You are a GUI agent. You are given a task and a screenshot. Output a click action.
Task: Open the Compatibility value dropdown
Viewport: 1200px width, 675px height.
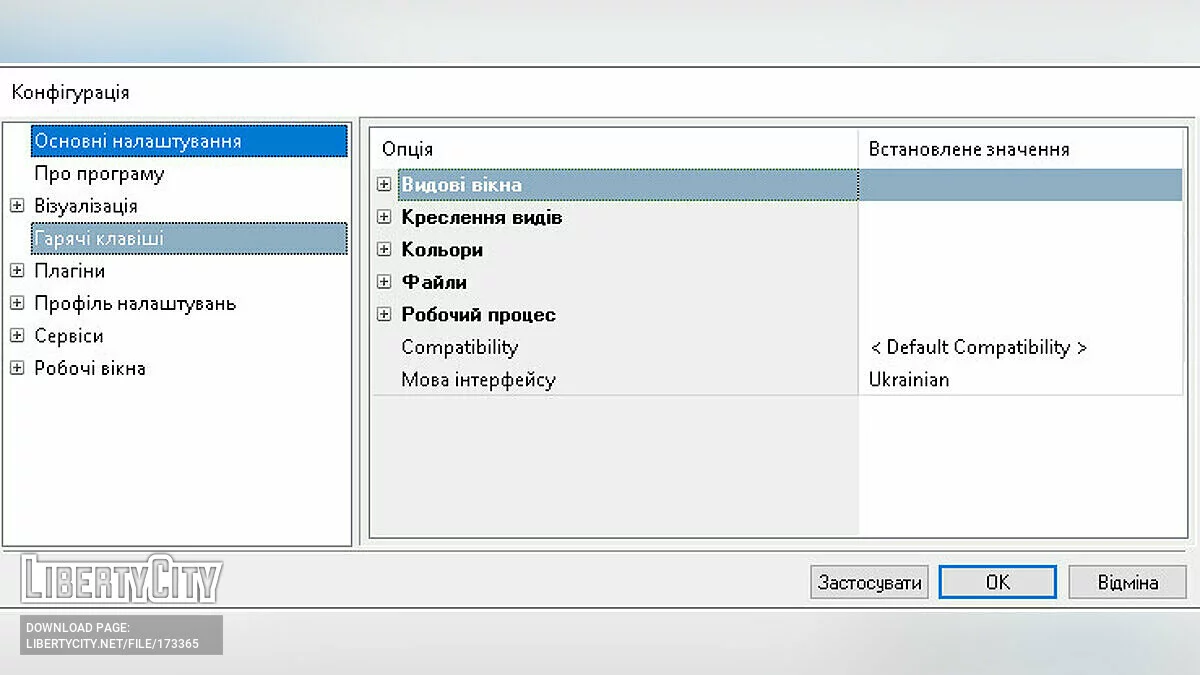[977, 347]
